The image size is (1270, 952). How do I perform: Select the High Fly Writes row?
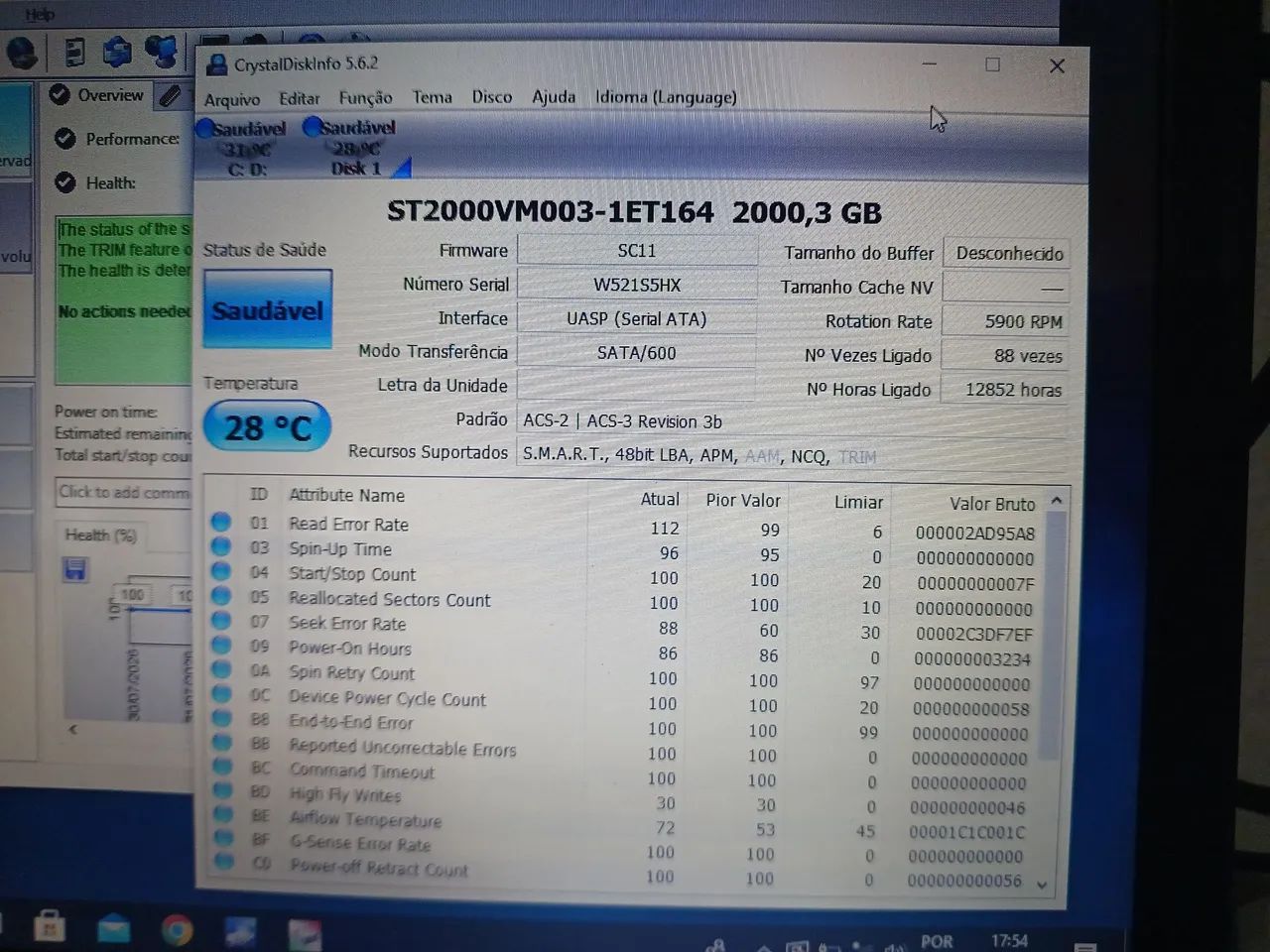point(623,799)
